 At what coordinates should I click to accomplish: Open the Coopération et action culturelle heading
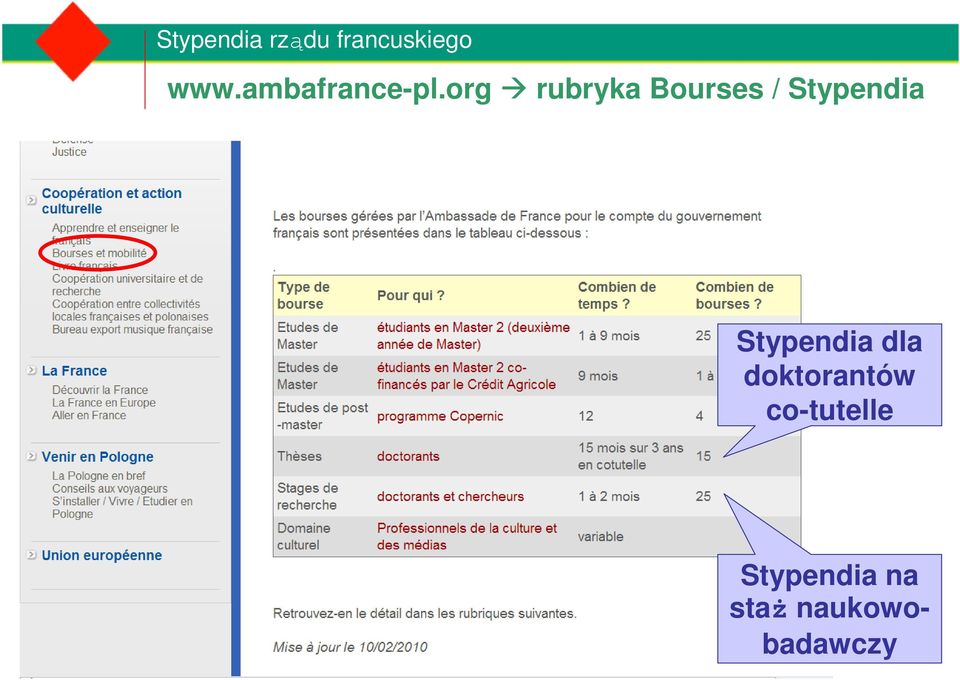point(111,201)
